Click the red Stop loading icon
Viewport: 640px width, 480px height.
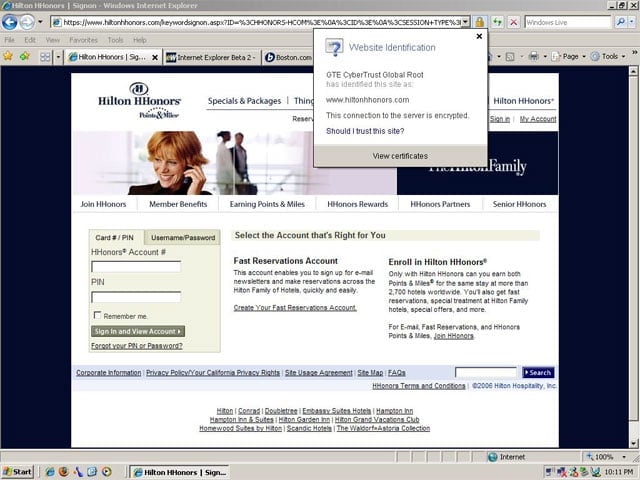coord(514,22)
